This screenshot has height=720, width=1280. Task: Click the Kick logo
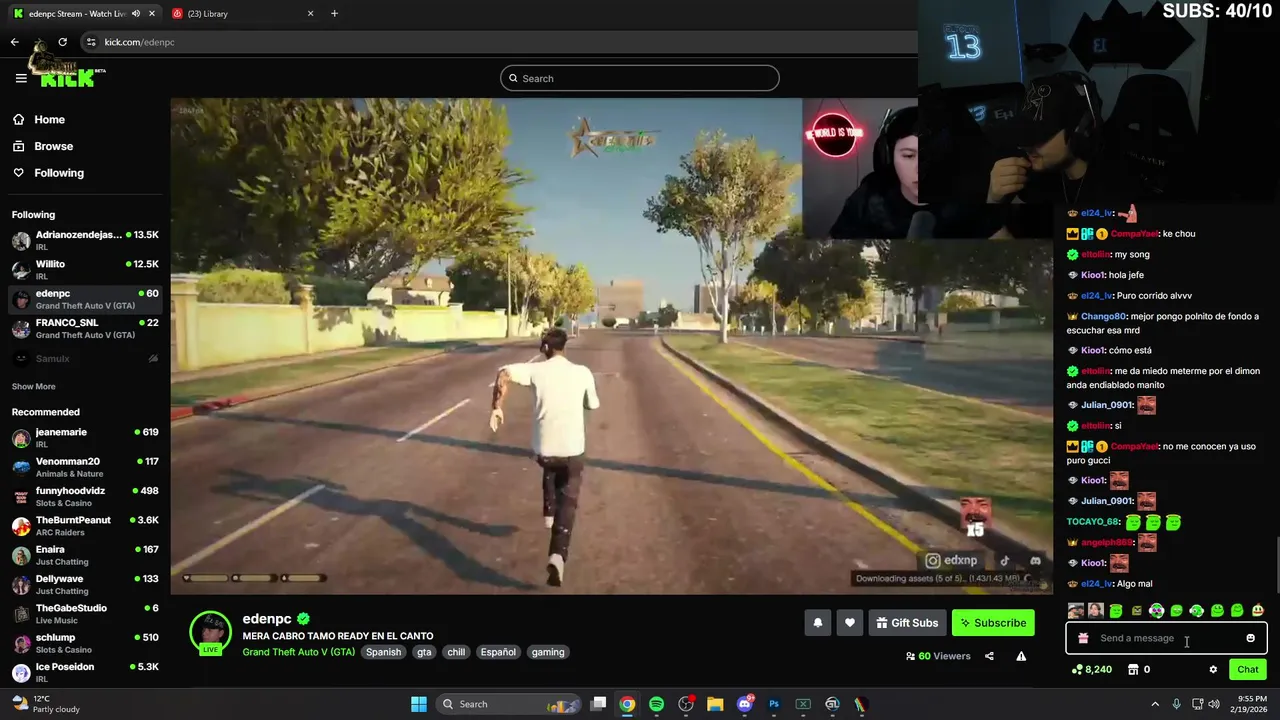68,76
